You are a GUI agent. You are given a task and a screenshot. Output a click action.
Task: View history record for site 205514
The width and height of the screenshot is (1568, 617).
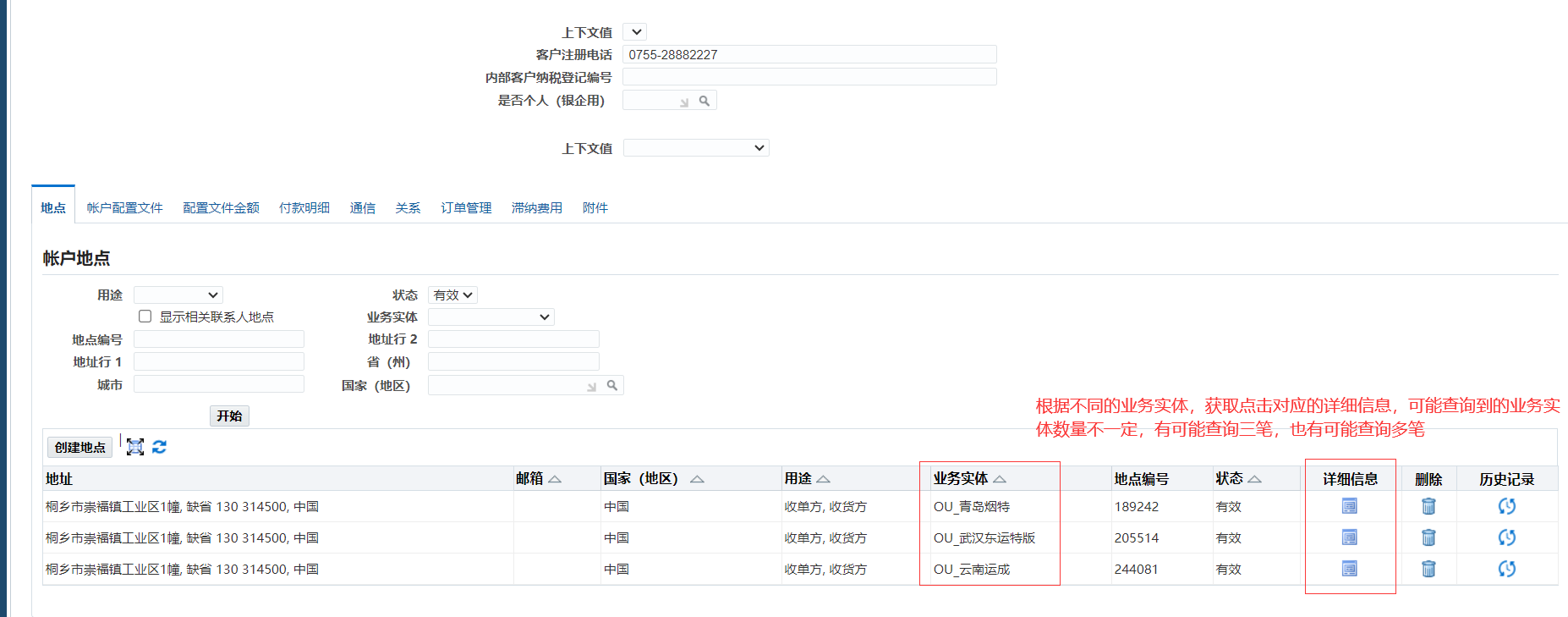pyautogui.click(x=1506, y=537)
